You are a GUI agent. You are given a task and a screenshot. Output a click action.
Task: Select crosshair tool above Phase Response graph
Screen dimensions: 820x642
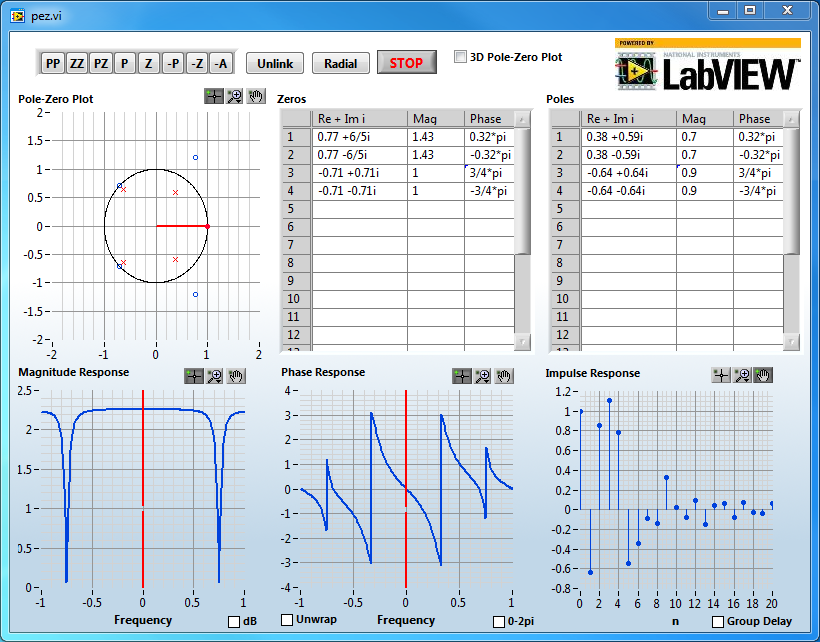coord(462,376)
